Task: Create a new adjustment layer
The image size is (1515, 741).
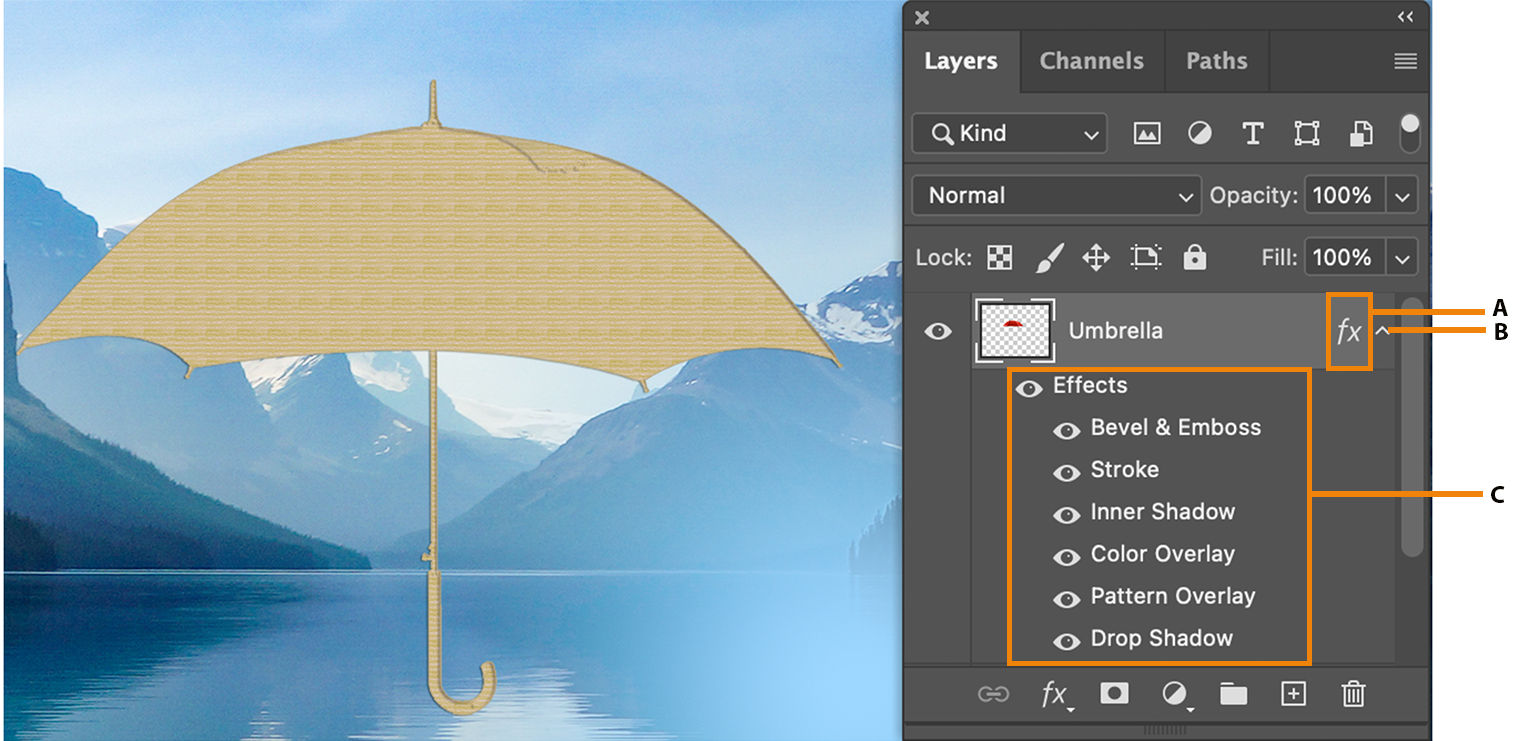Action: (x=1174, y=694)
